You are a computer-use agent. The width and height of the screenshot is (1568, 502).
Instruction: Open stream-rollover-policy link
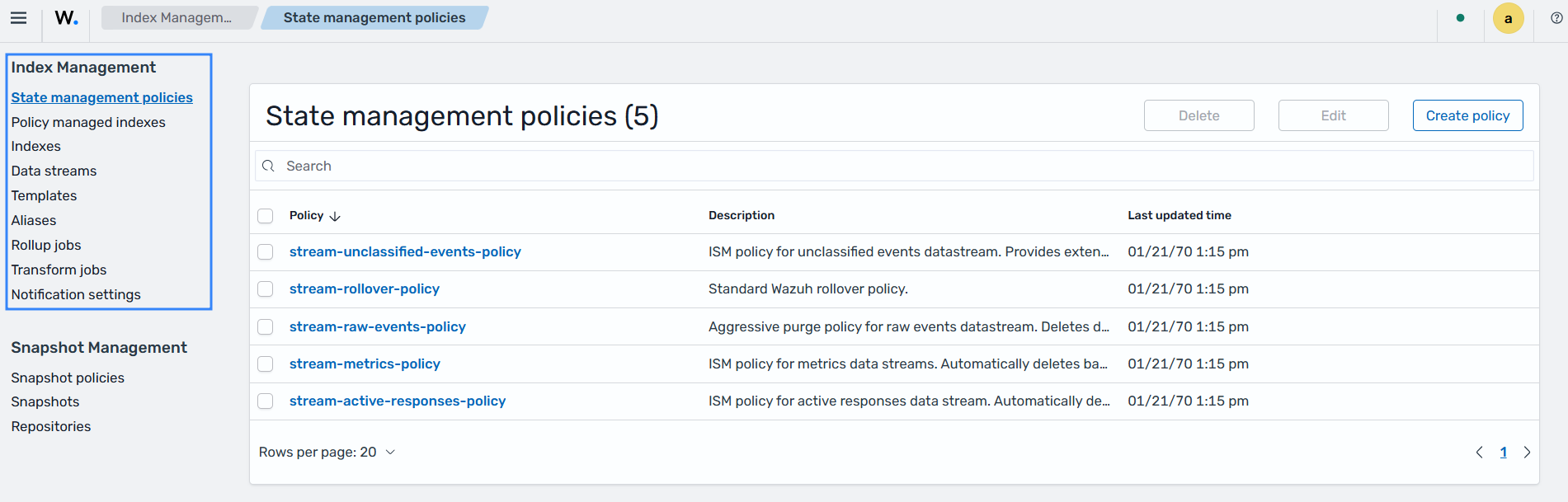[365, 289]
